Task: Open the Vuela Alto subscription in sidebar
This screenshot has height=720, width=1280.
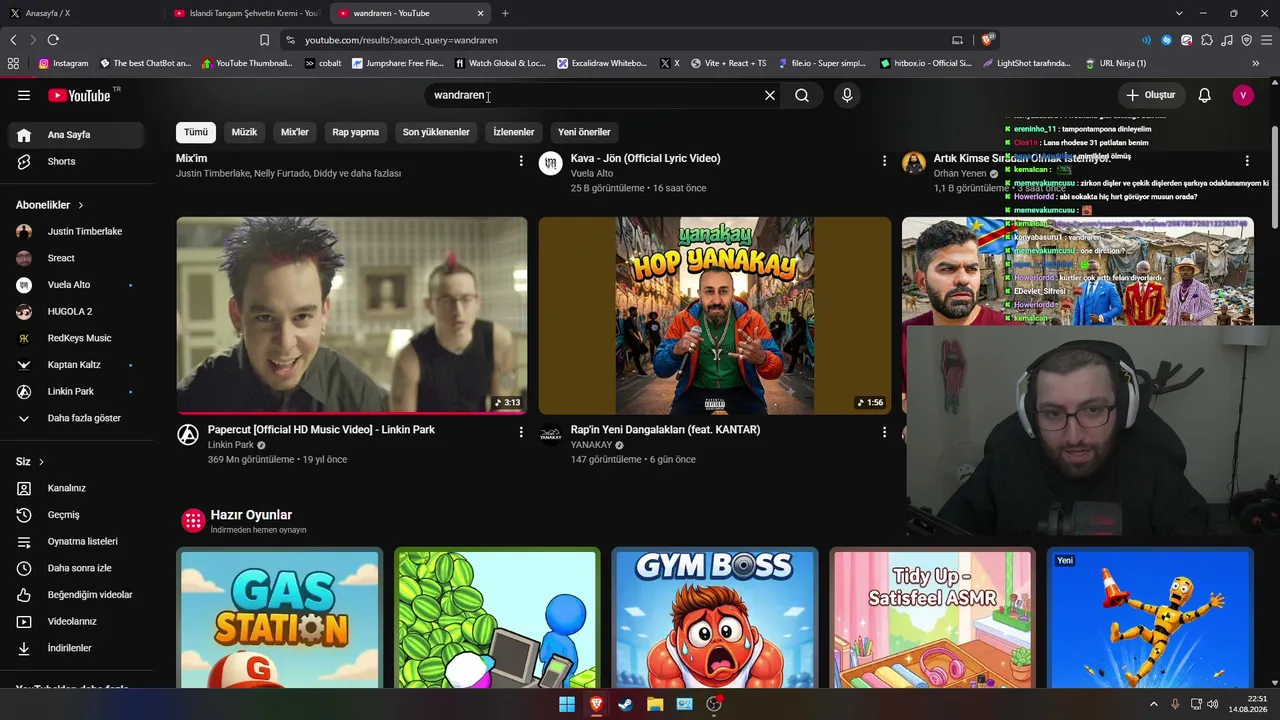Action: click(77, 285)
